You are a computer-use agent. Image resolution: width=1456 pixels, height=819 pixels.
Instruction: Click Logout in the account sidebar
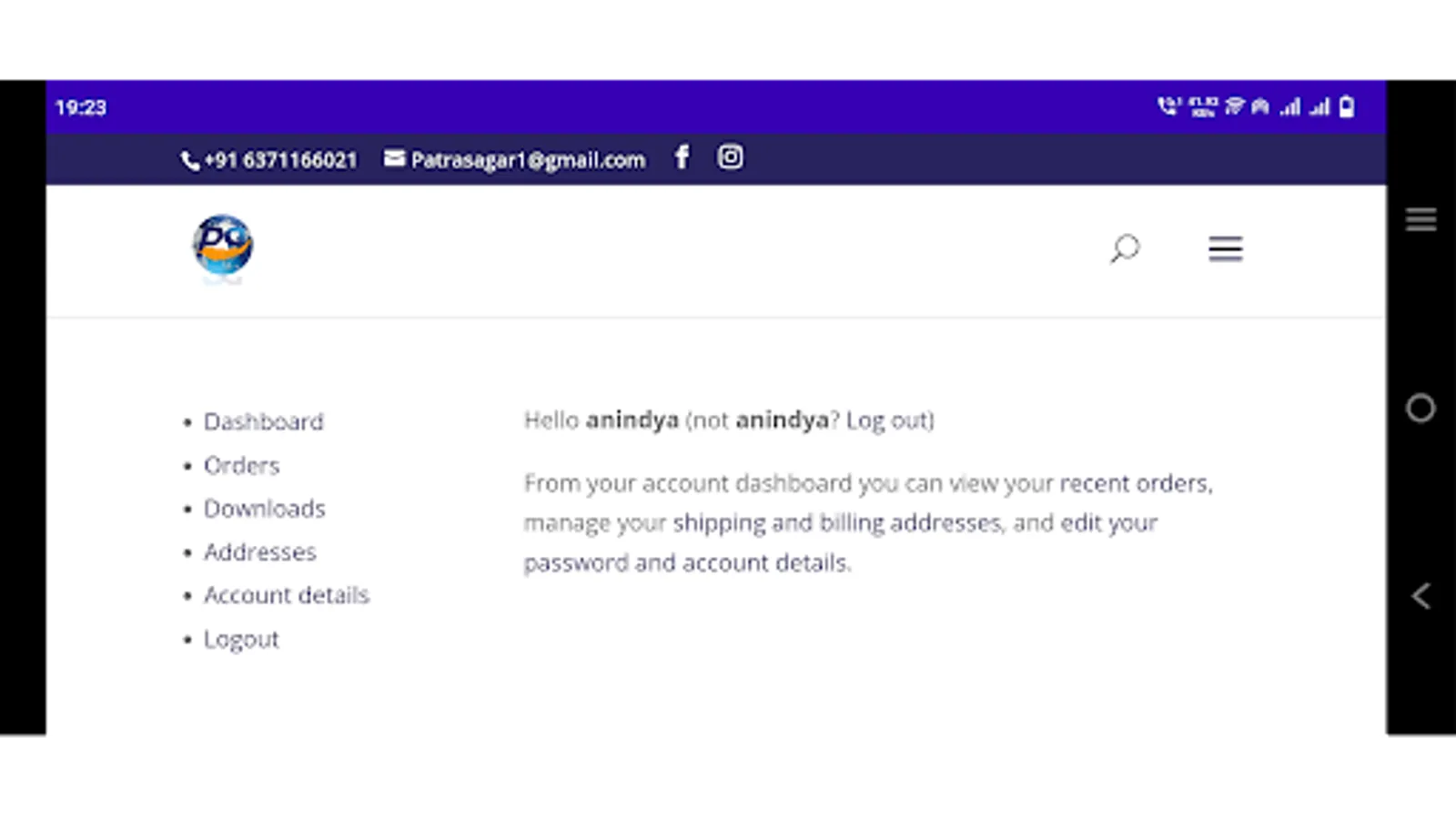[x=240, y=639]
